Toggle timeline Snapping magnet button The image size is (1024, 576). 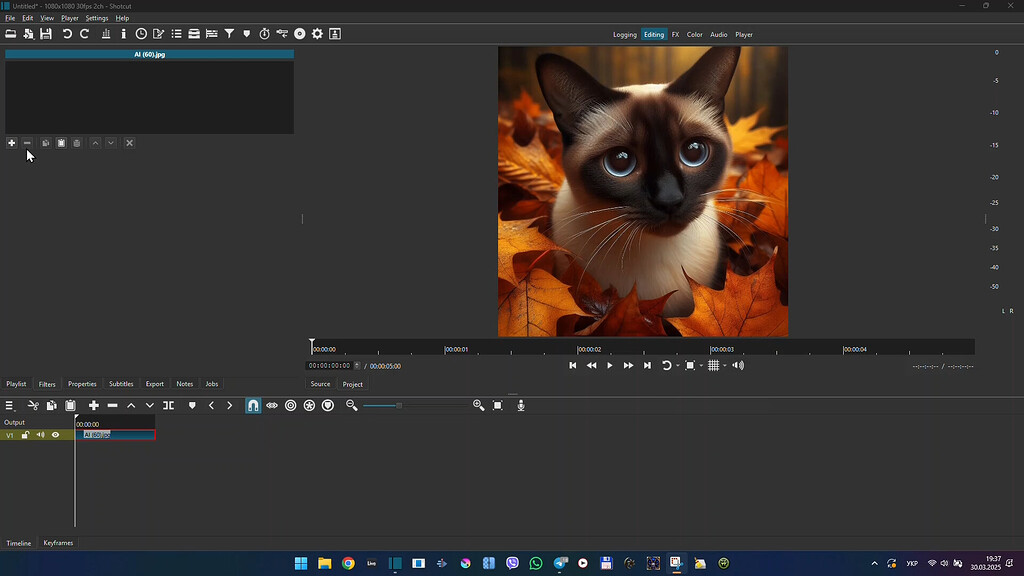tap(253, 406)
